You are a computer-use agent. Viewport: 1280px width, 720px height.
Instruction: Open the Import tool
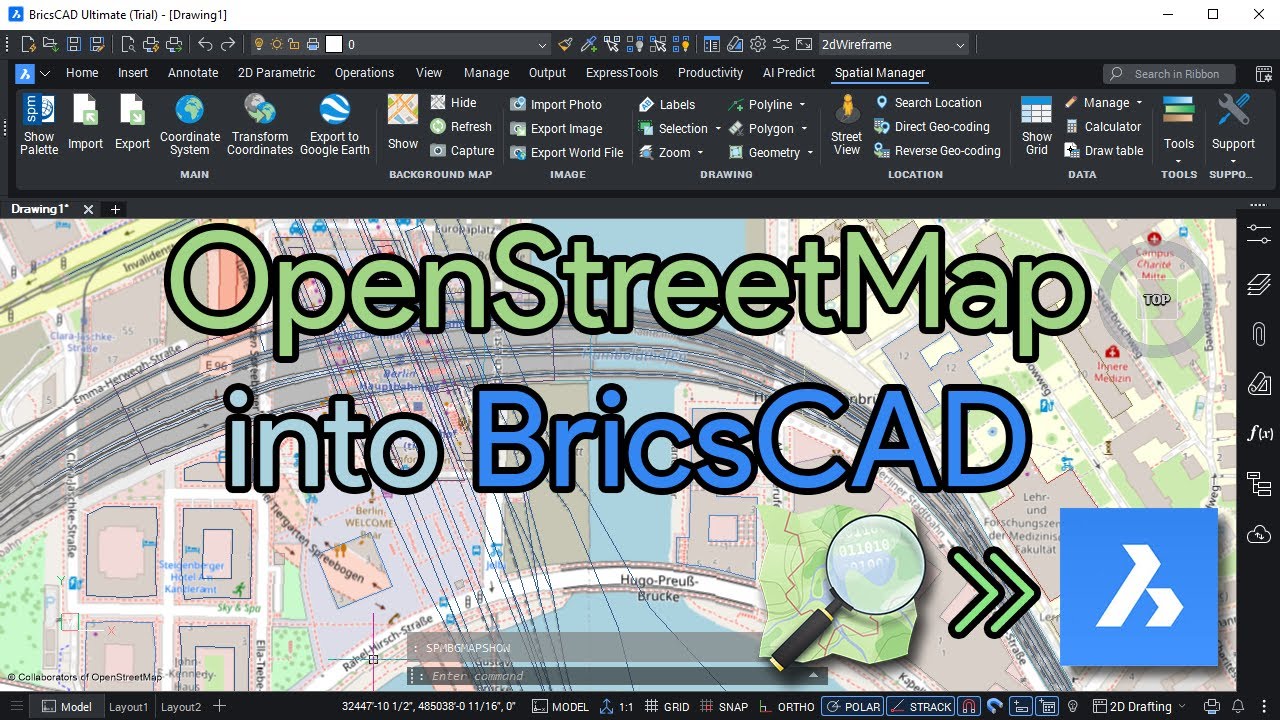click(85, 123)
